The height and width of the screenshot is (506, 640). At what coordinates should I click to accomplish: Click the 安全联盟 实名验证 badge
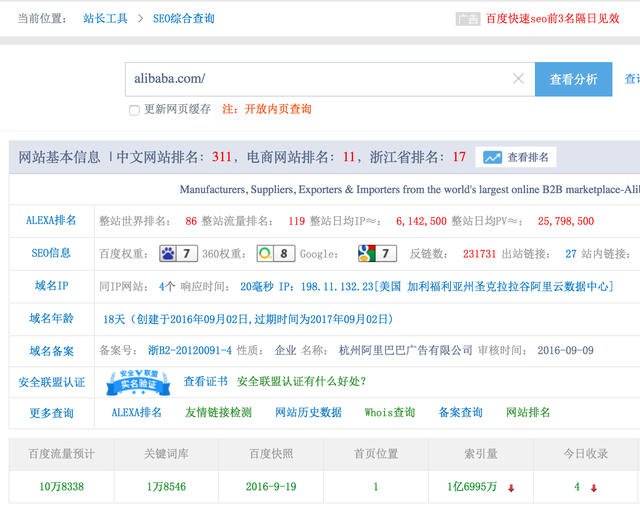pyautogui.click(x=138, y=382)
